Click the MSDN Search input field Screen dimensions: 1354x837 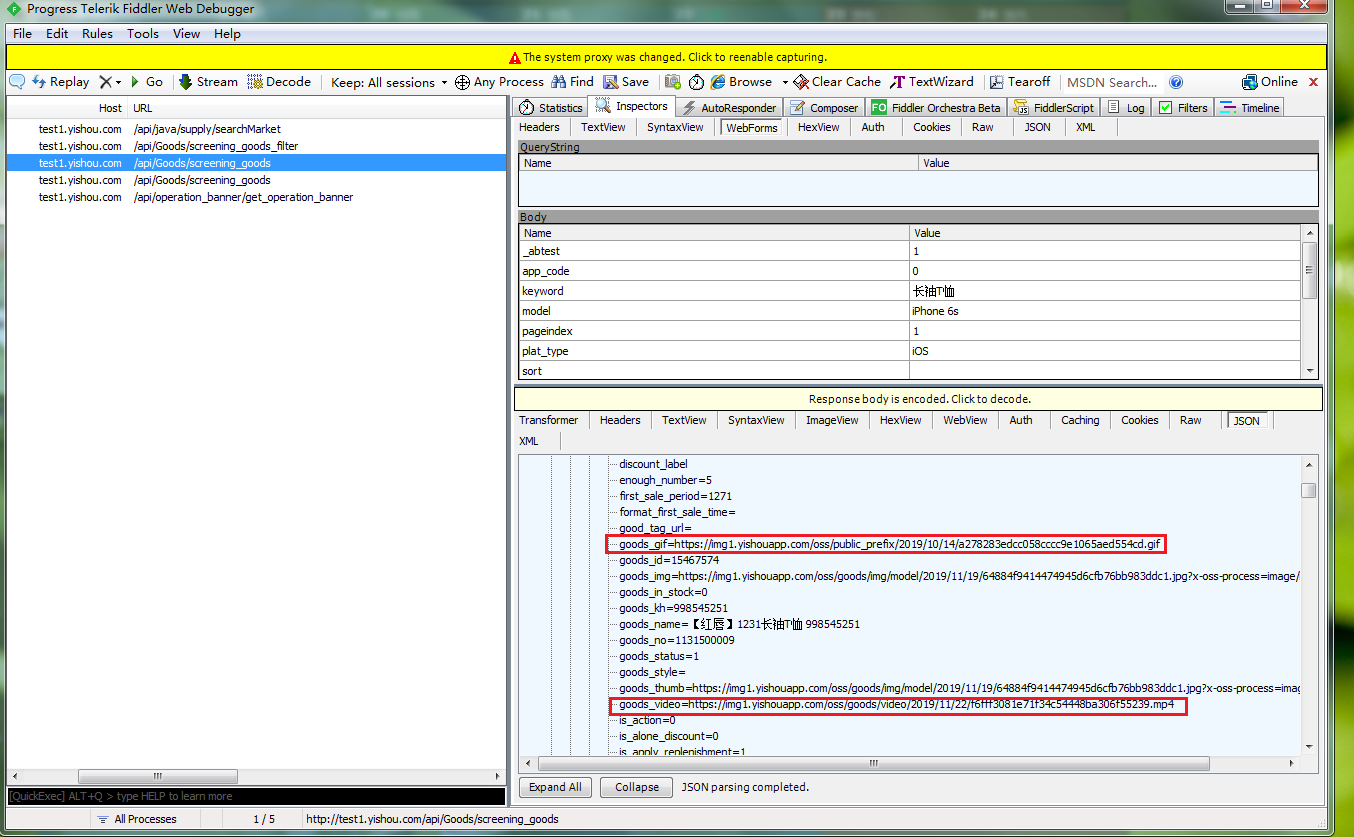coord(1112,82)
